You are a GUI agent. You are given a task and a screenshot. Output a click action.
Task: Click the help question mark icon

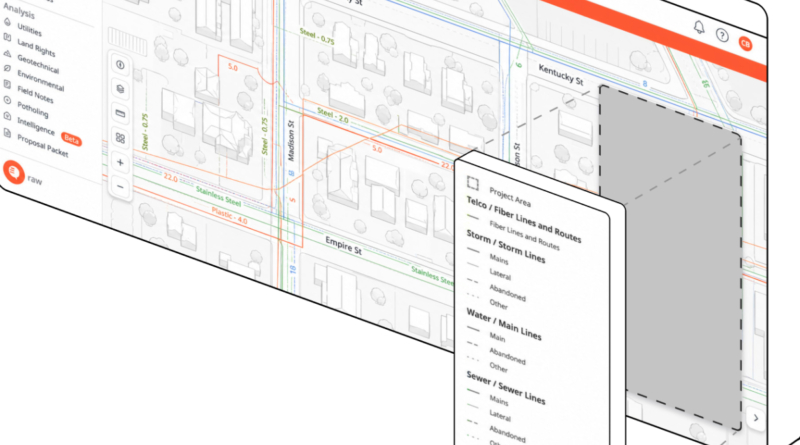[722, 35]
